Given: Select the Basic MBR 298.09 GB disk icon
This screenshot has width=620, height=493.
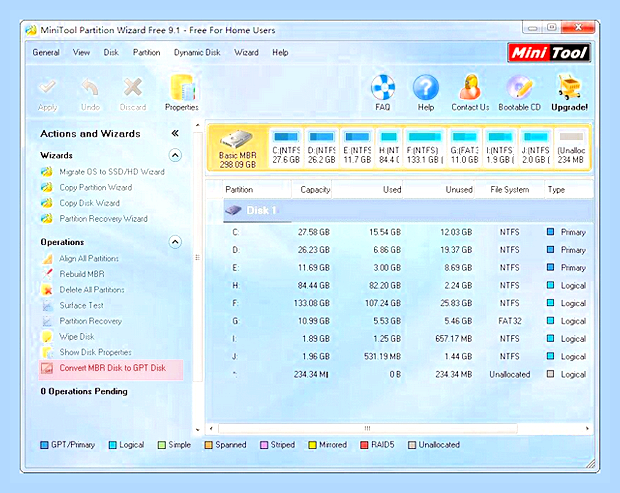Looking at the screenshot, I should [x=238, y=148].
